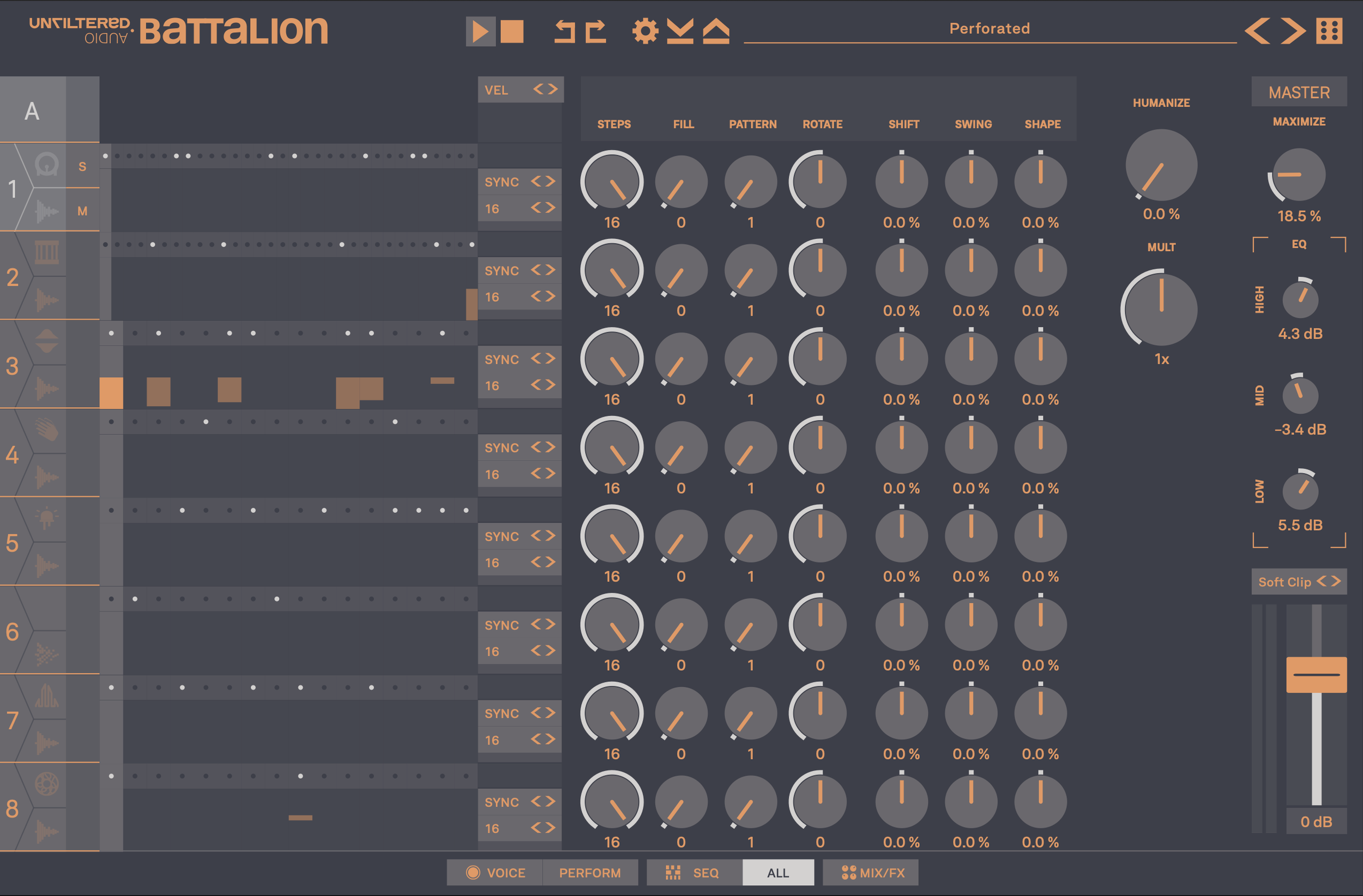This screenshot has width=1363, height=896.
Task: Mute track 1 with the M button
Action: 82,211
